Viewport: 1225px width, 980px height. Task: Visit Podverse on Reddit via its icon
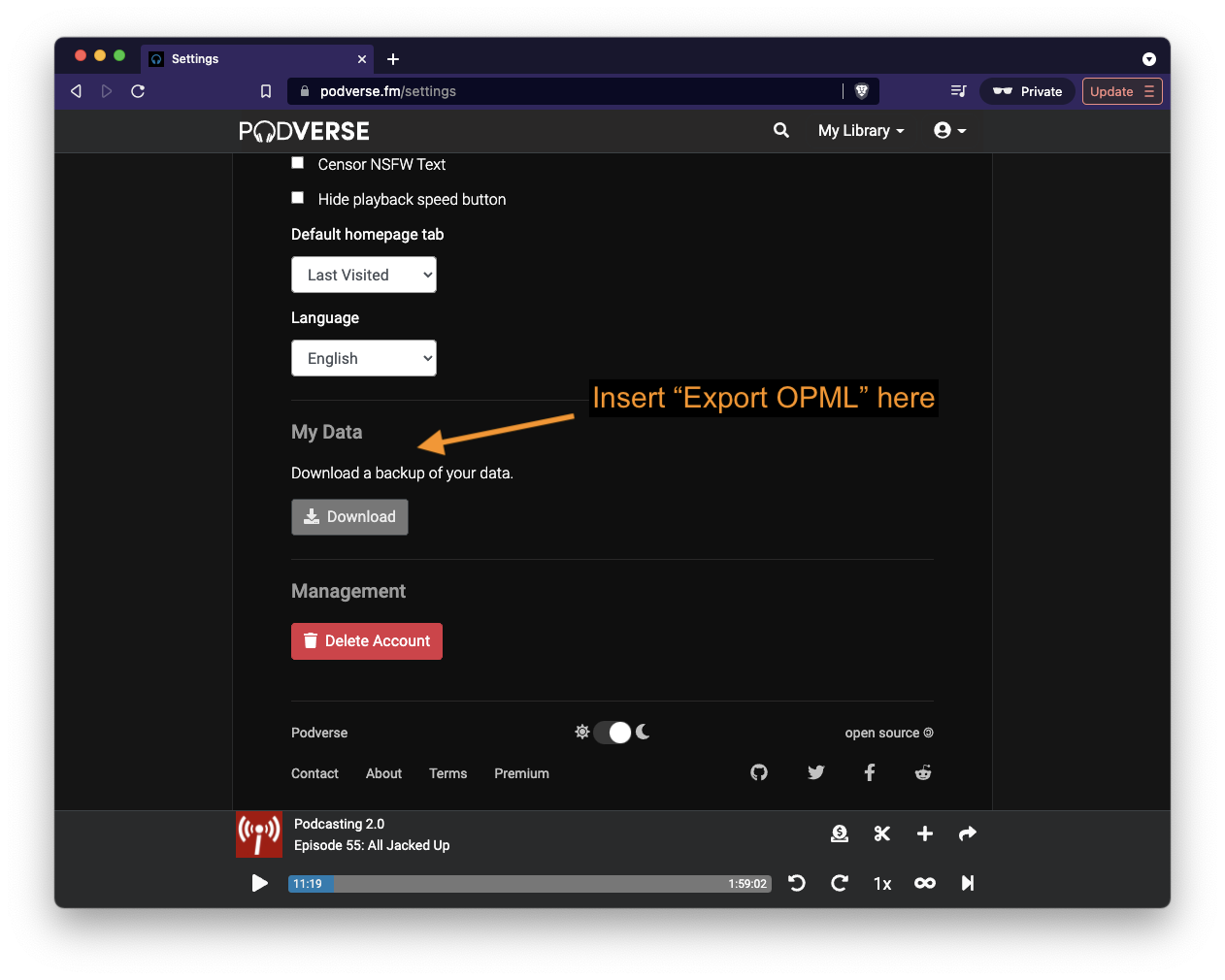tap(922, 772)
